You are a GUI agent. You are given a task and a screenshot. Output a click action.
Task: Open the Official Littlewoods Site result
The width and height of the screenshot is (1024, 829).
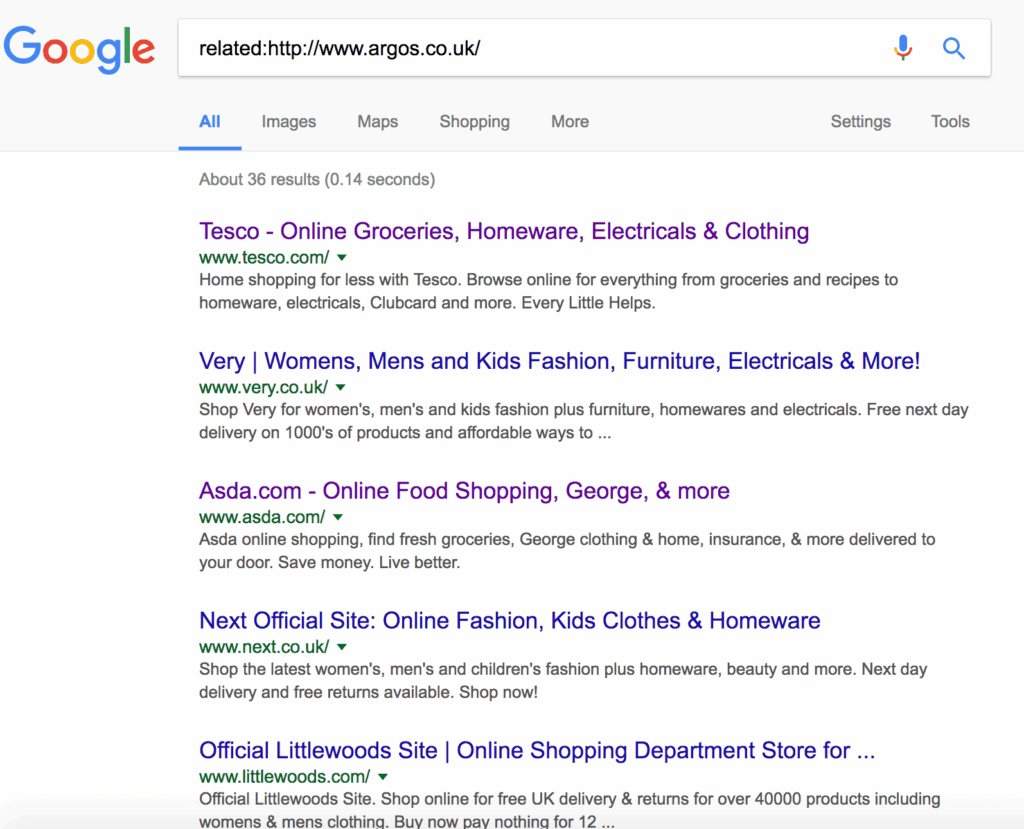click(x=536, y=750)
